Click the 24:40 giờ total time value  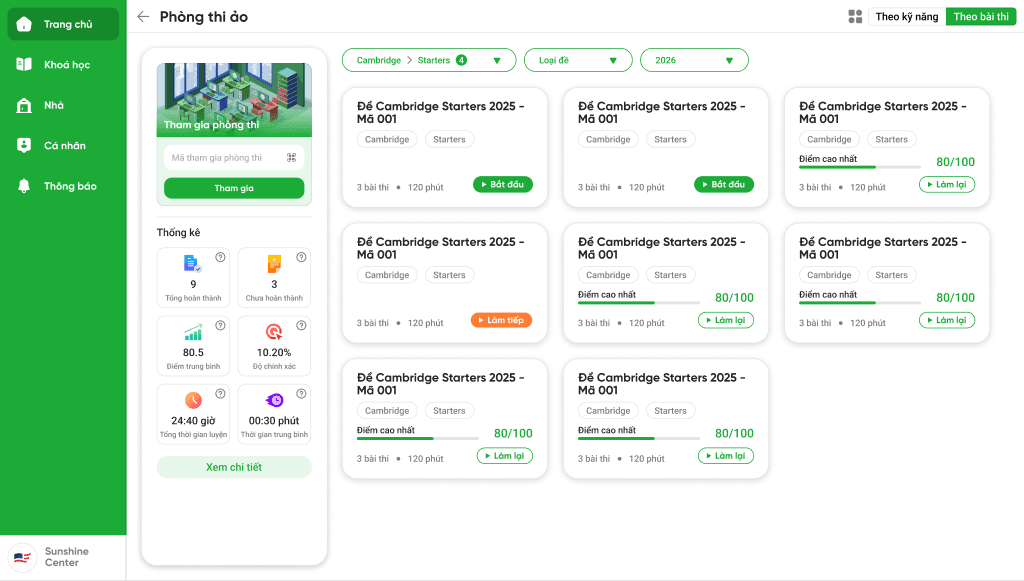tap(193, 421)
